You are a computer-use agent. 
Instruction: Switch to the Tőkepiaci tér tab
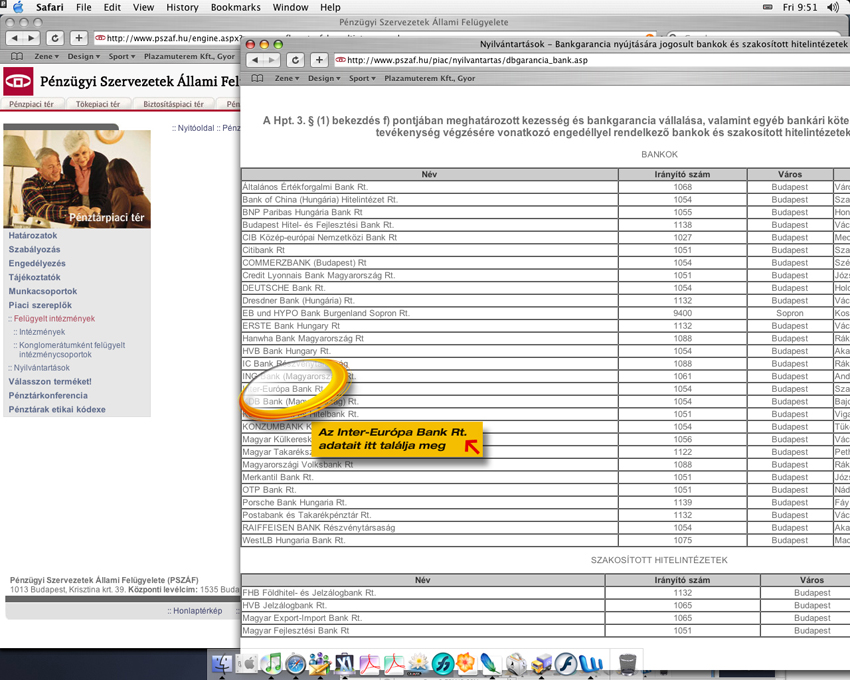pyautogui.click(x=98, y=104)
